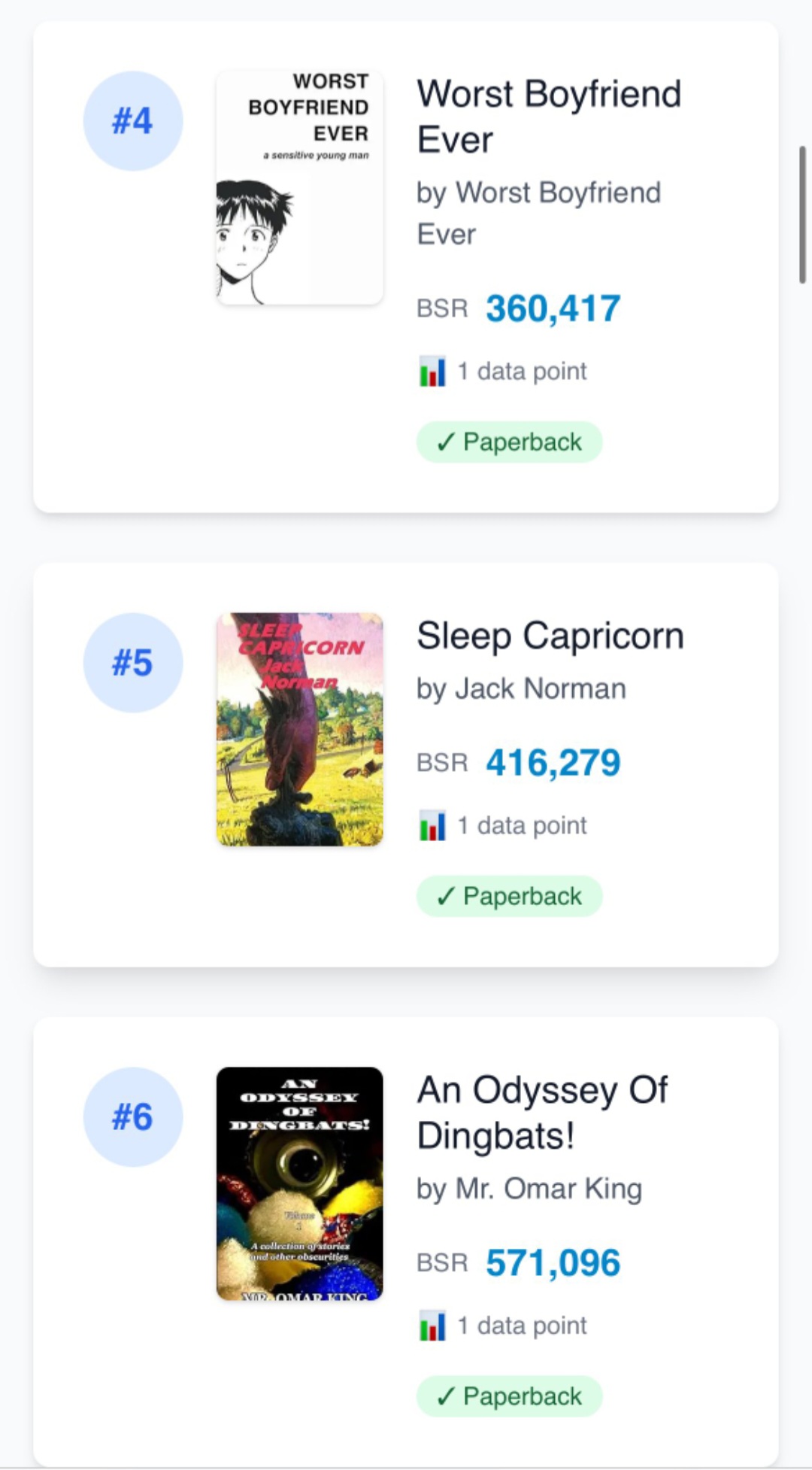Open the Worst Boyfriend Ever cover thumbnail
812x1470 pixels.
click(300, 188)
